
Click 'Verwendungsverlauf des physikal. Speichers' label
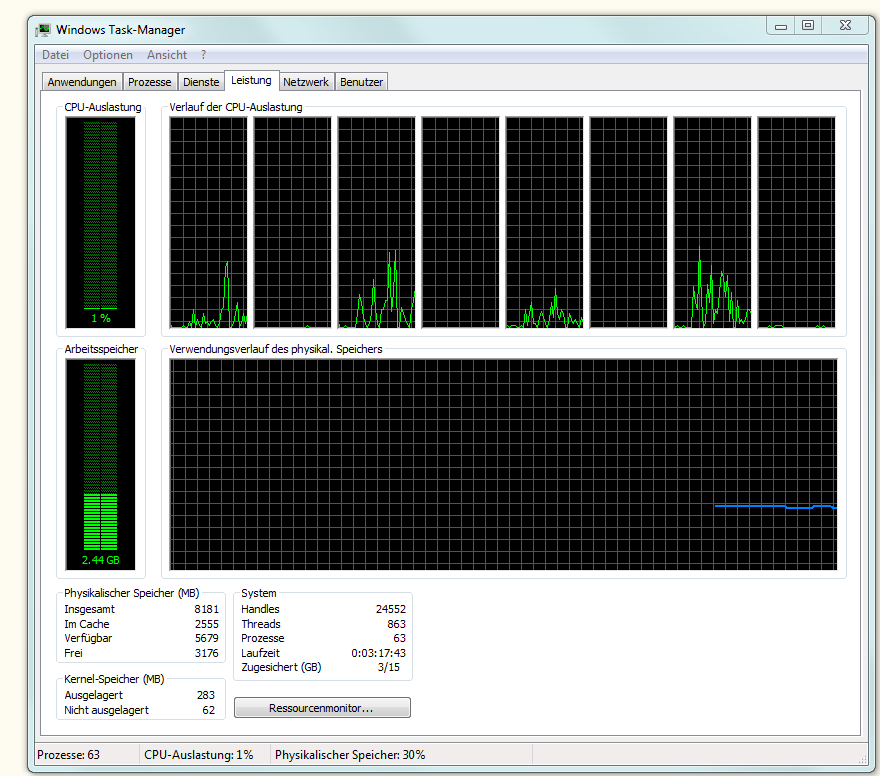pos(276,349)
